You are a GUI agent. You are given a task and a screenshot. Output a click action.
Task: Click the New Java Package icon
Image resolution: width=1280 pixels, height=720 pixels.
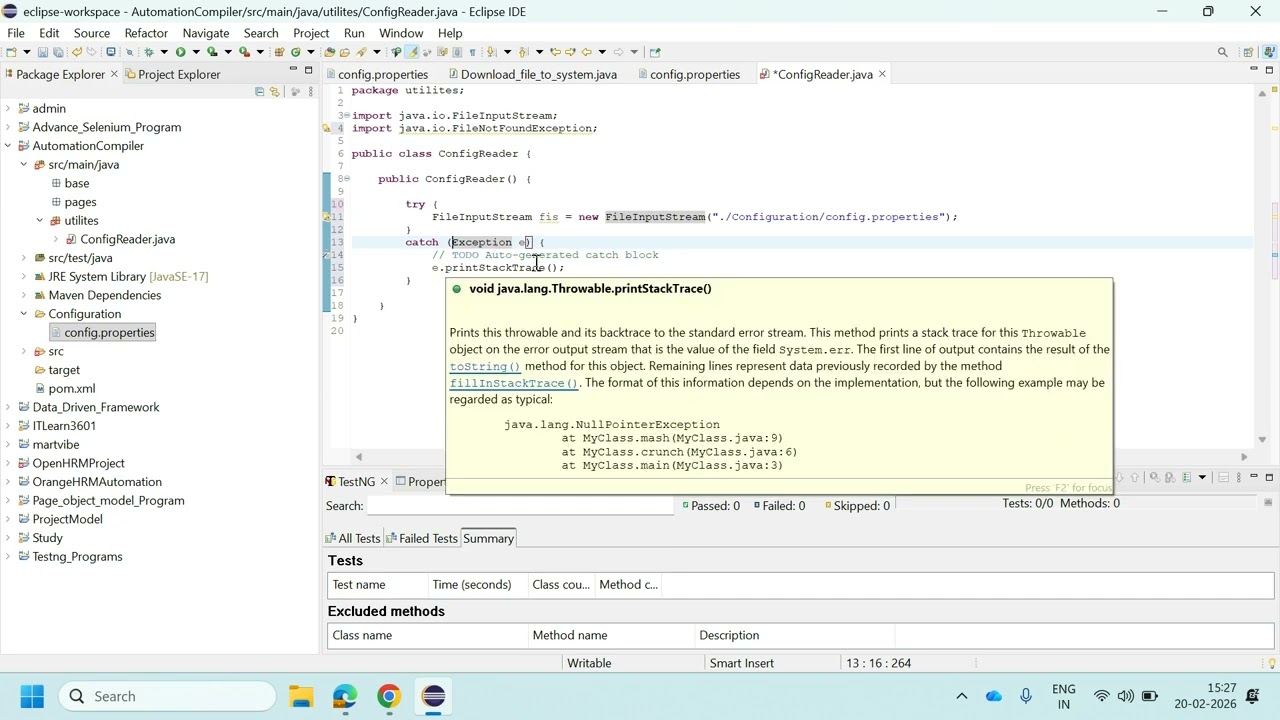[x=279, y=52]
